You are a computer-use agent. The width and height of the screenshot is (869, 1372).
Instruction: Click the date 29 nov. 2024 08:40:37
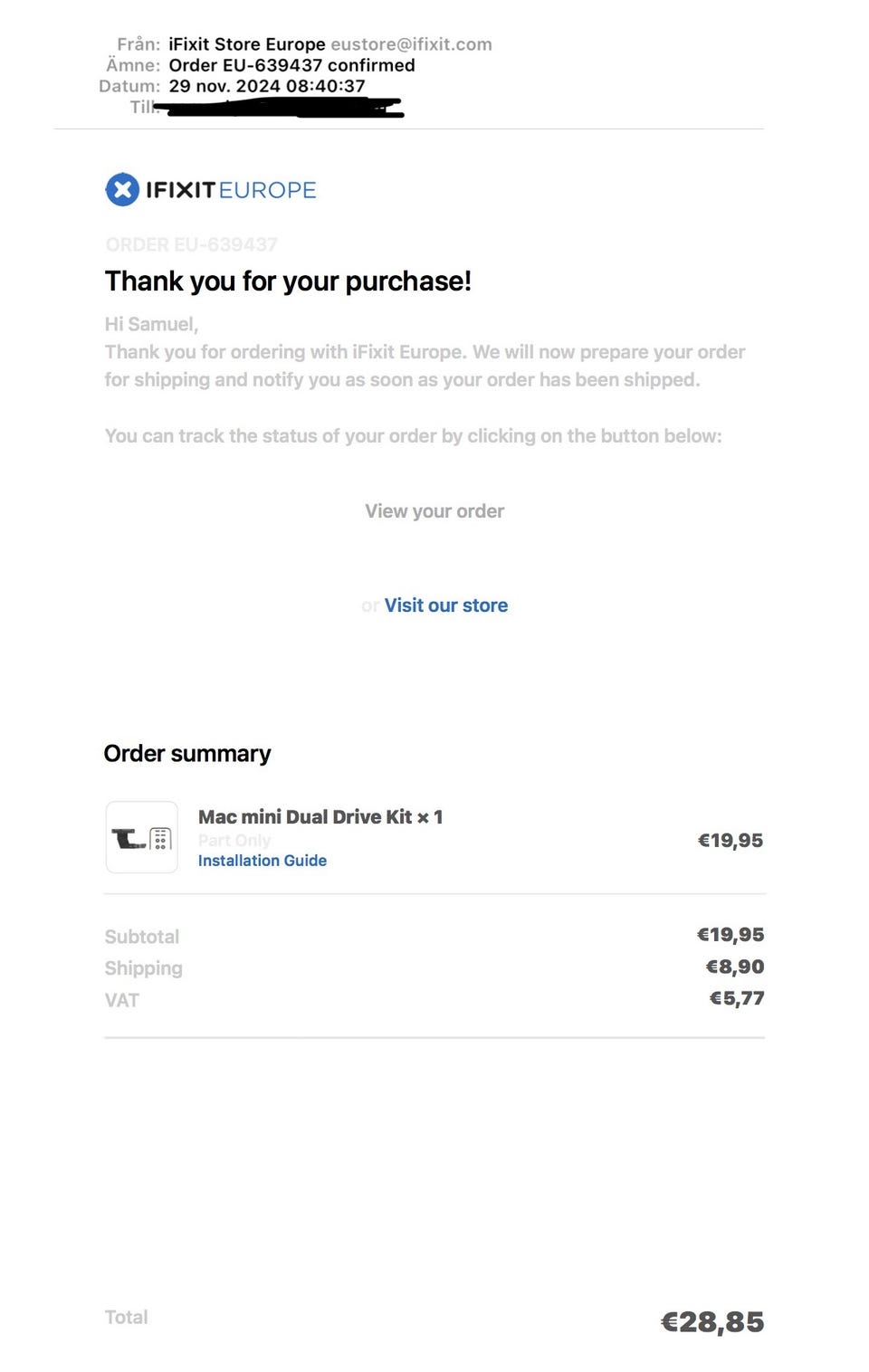[267, 86]
